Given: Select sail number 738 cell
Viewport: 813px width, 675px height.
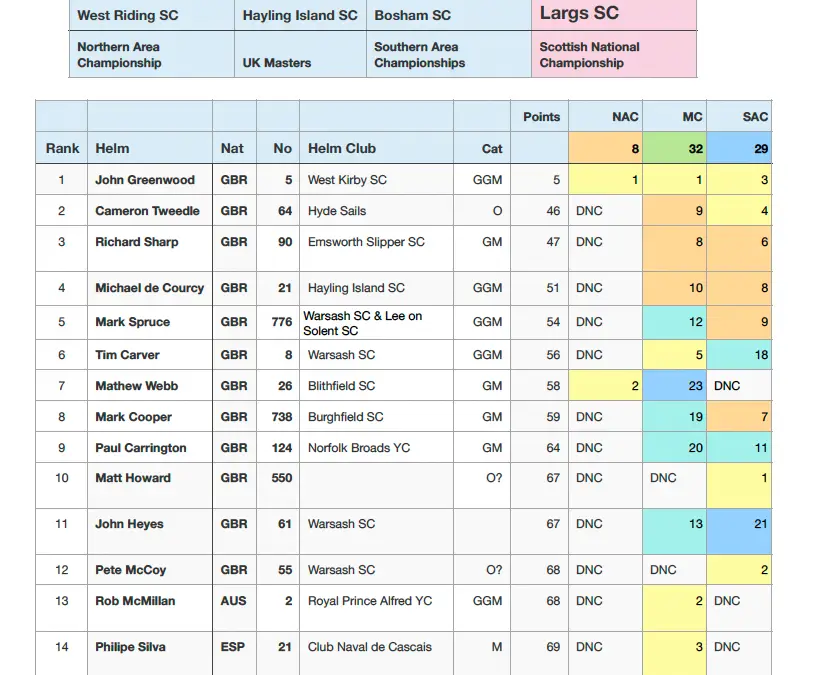Looking at the screenshot, I should [x=278, y=416].
